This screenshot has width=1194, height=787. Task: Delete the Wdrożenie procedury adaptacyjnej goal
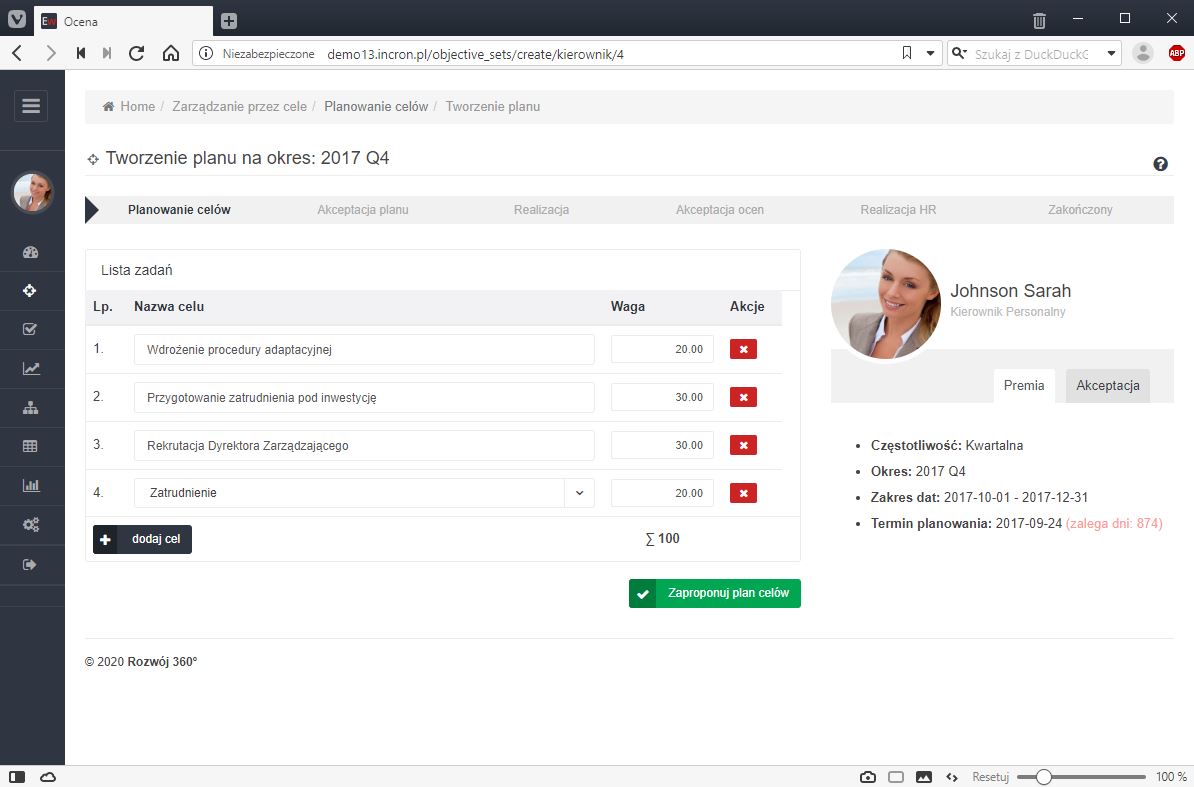pos(743,349)
